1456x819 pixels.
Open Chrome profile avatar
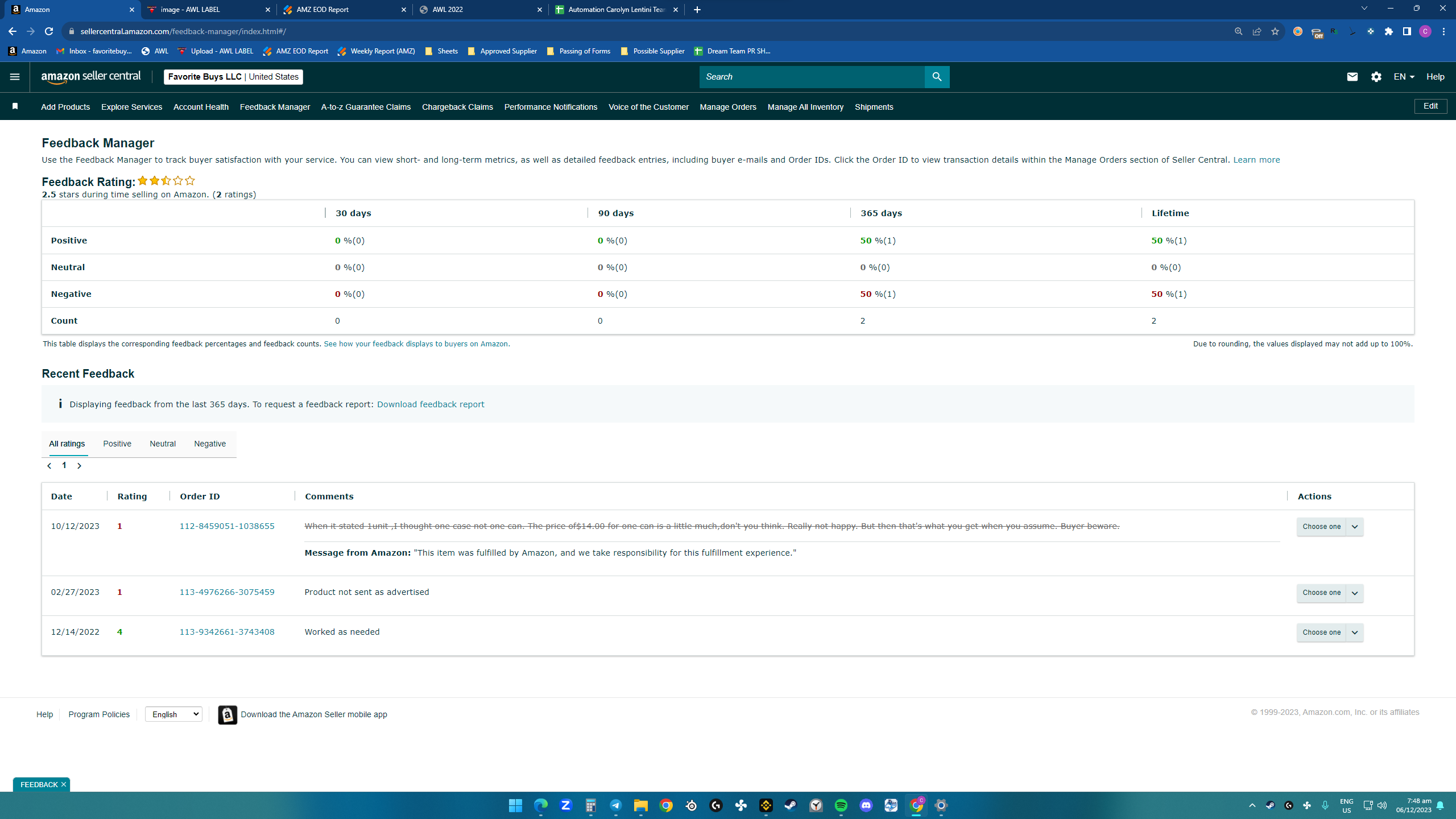pos(1425,31)
